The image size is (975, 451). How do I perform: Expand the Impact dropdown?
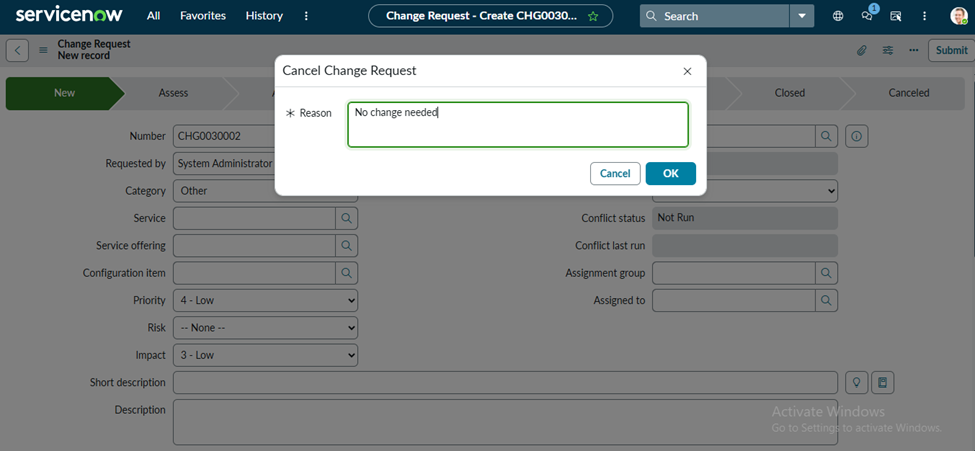(x=266, y=355)
